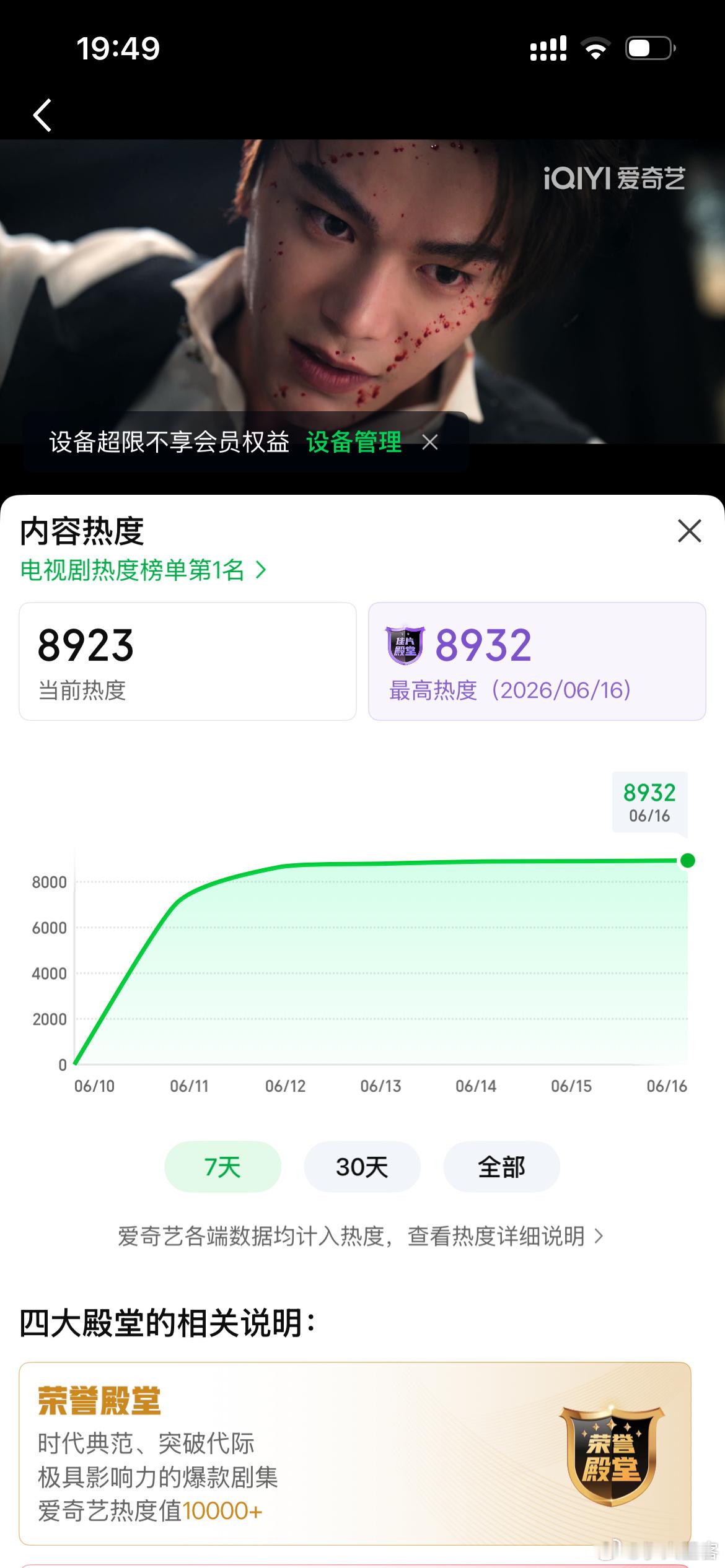This screenshot has width=725, height=1568.
Task: Tap the 06/10 axis label
Action: pos(94,1086)
